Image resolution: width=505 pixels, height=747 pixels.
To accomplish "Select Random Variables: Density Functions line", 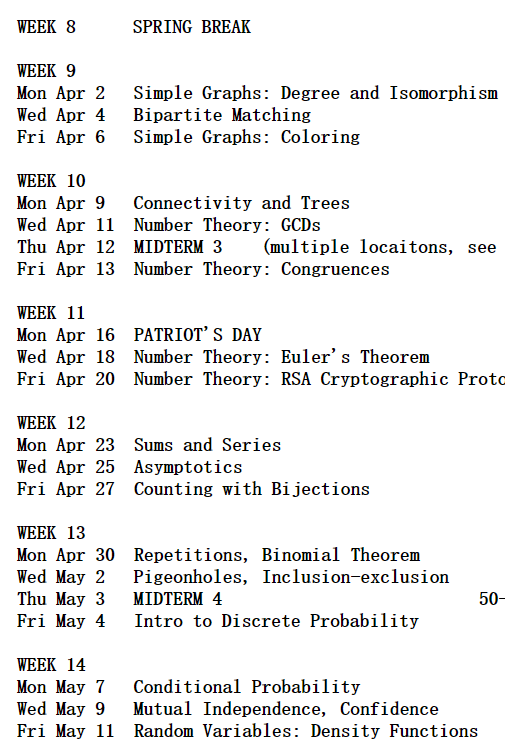I will (306, 731).
